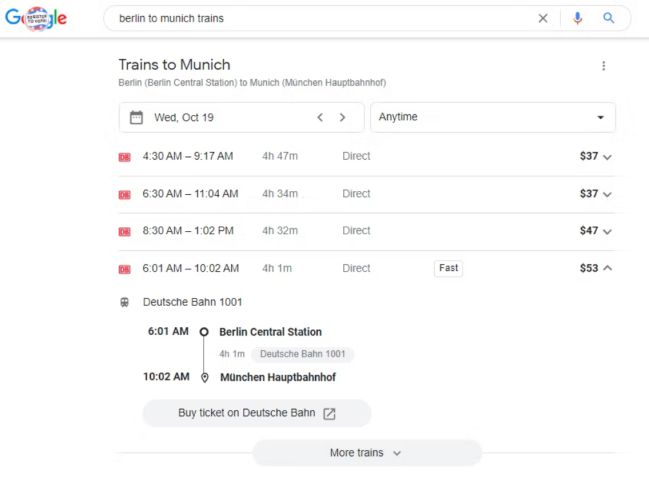This screenshot has width=649, height=482.
Task: Expand the 6:30 AM $37 train details
Action: click(x=607, y=194)
